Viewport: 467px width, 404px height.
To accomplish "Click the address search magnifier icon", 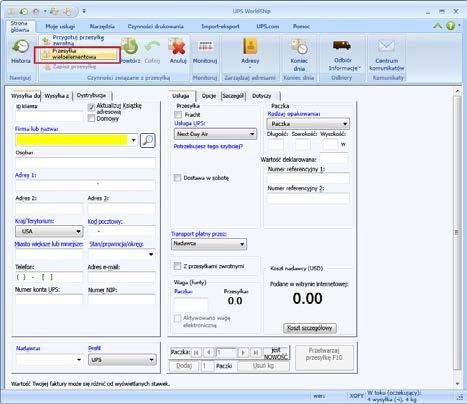I will click(x=148, y=140).
